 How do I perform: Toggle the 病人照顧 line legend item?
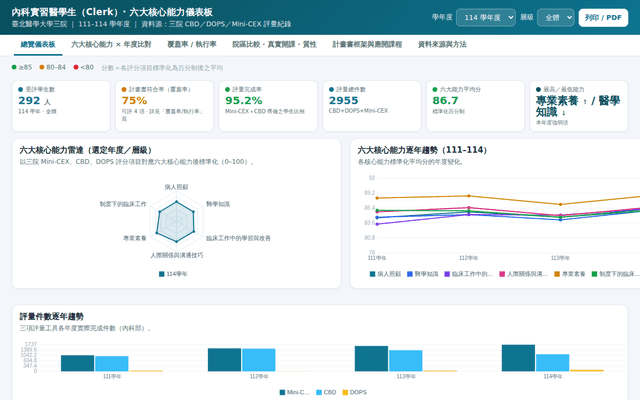[x=385, y=274]
